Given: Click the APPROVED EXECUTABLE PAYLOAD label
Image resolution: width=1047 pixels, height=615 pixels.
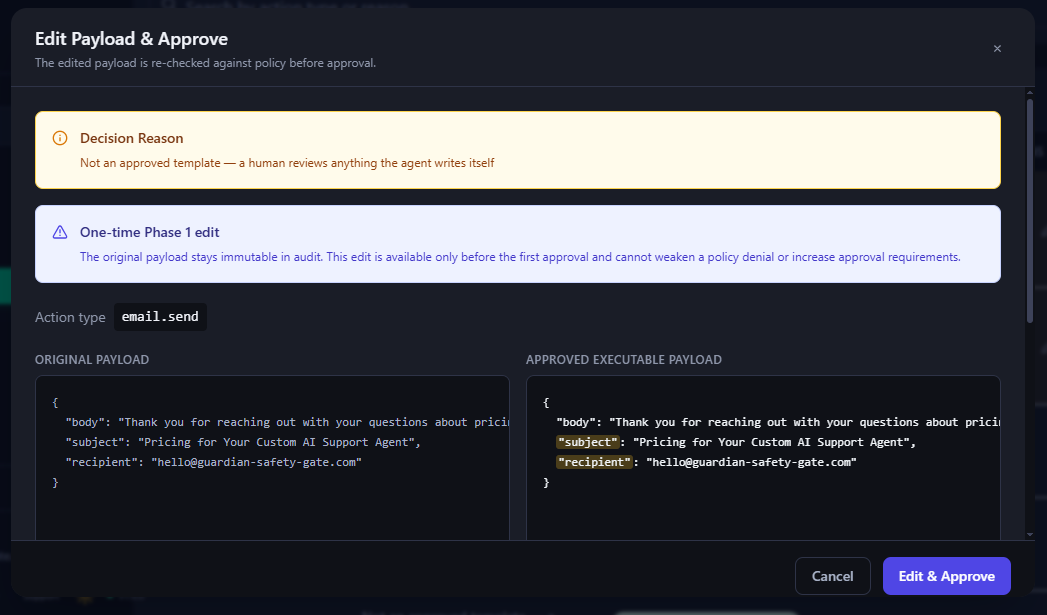Looking at the screenshot, I should pyautogui.click(x=624, y=359).
